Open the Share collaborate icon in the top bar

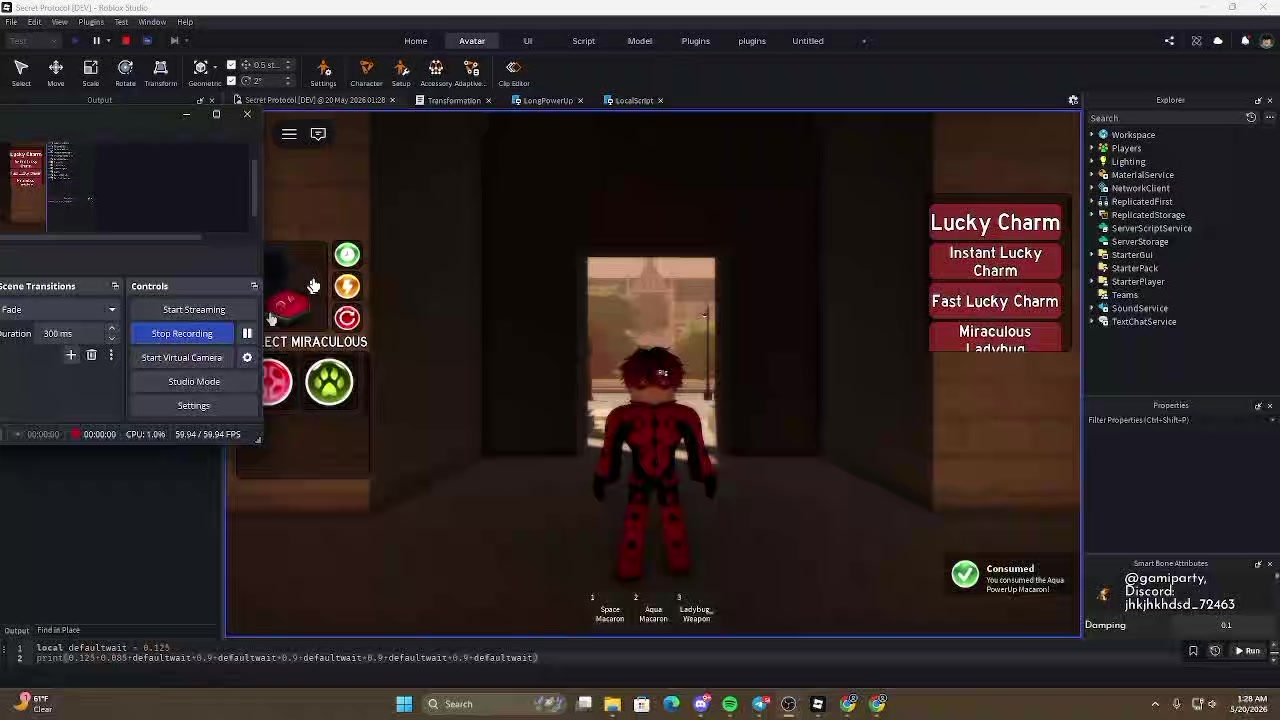1169,41
